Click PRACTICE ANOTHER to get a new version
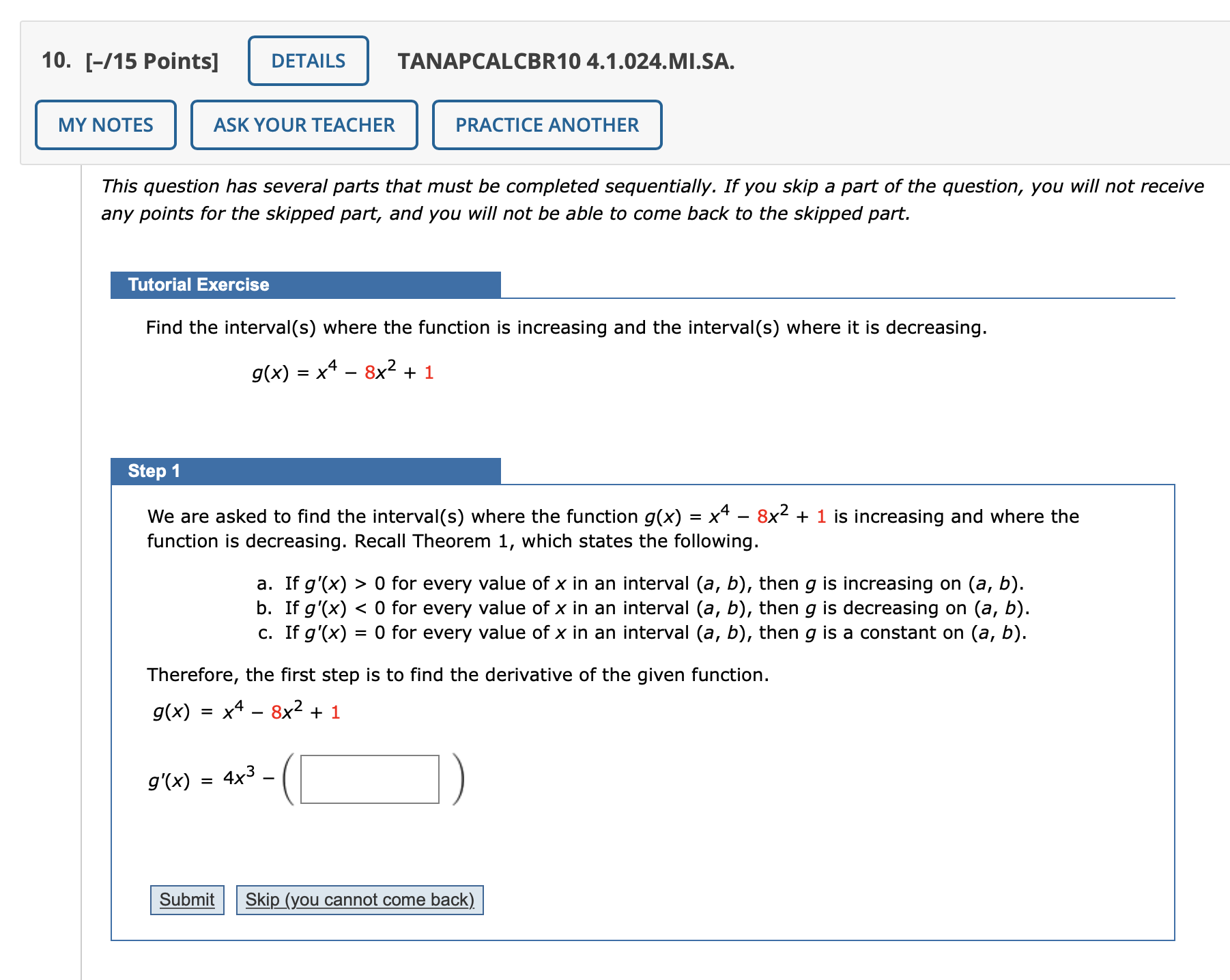 (x=547, y=125)
